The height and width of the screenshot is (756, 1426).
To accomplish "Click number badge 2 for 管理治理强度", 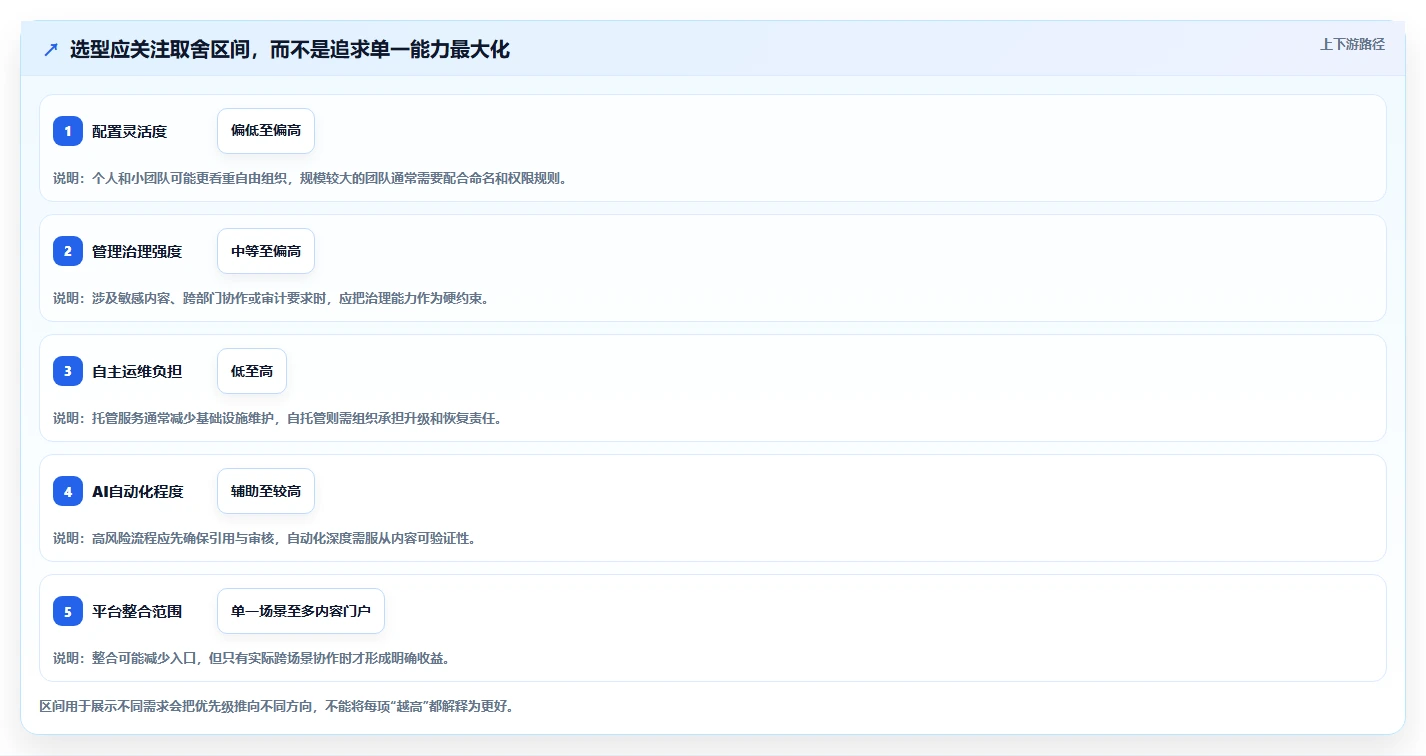I will (68, 251).
